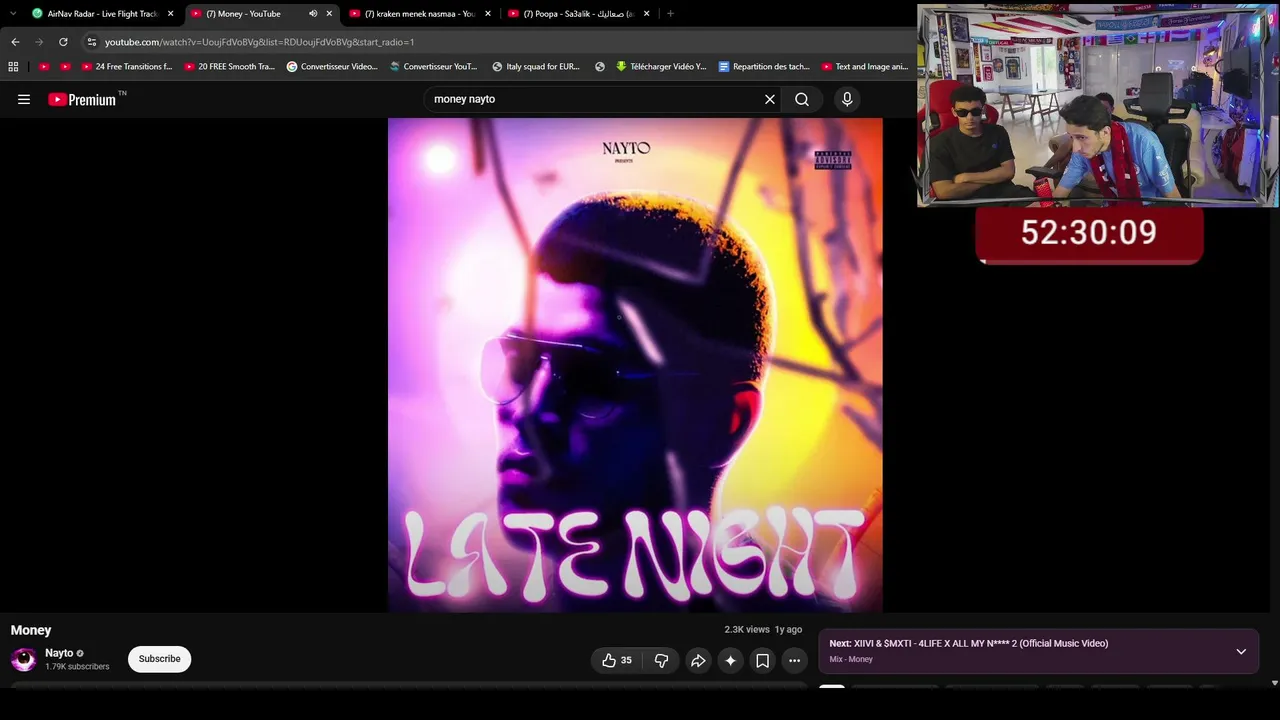This screenshot has height=720, width=1280.
Task: Open Nayto channel avatar
Action: [23, 659]
